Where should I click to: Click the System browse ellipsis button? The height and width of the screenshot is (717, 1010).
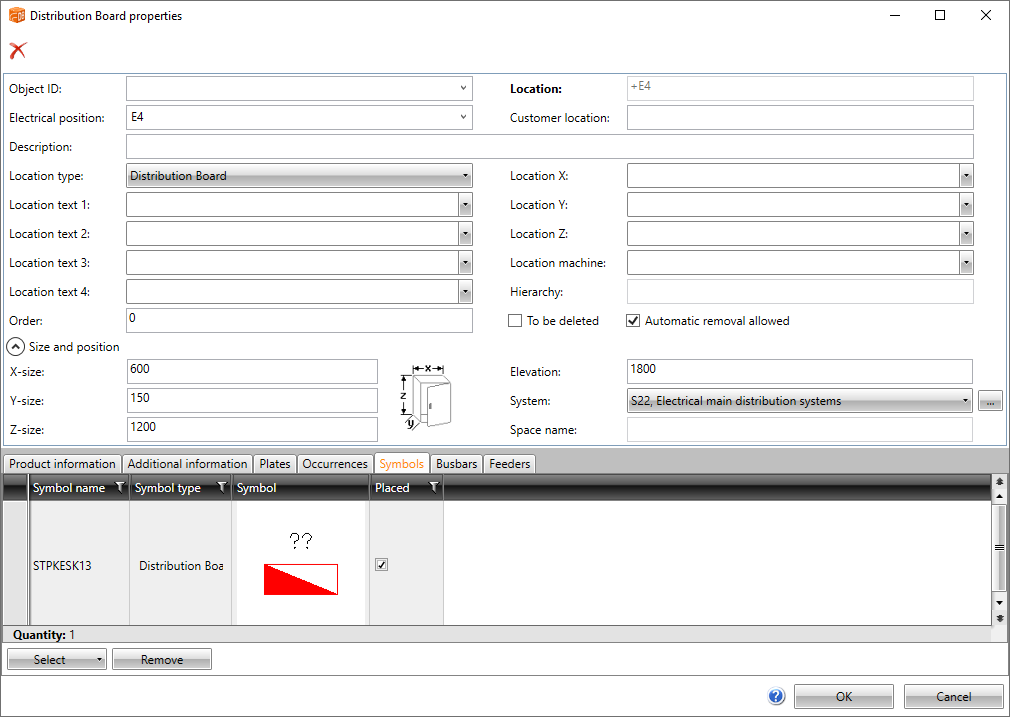[x=989, y=401]
